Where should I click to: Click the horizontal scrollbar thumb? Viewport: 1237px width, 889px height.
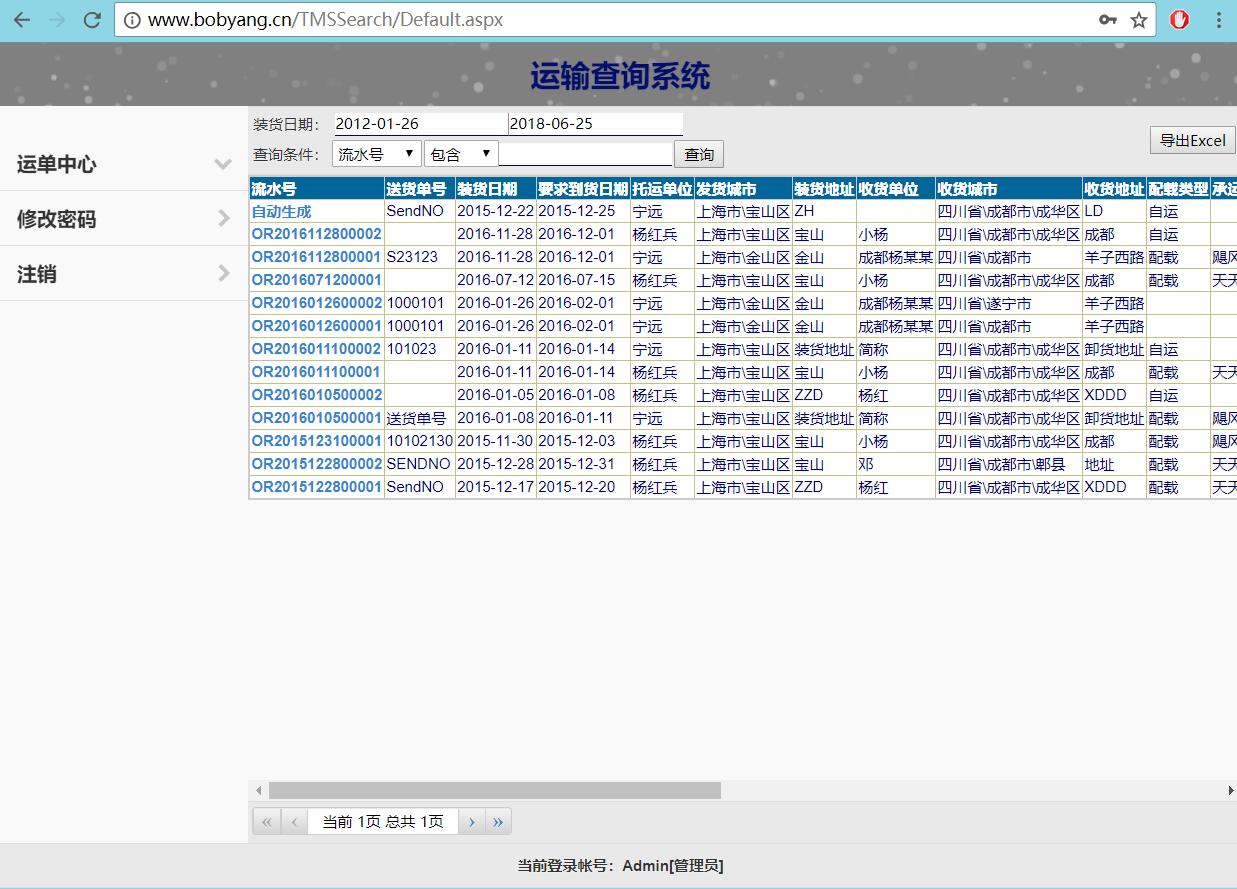pyautogui.click(x=494, y=790)
